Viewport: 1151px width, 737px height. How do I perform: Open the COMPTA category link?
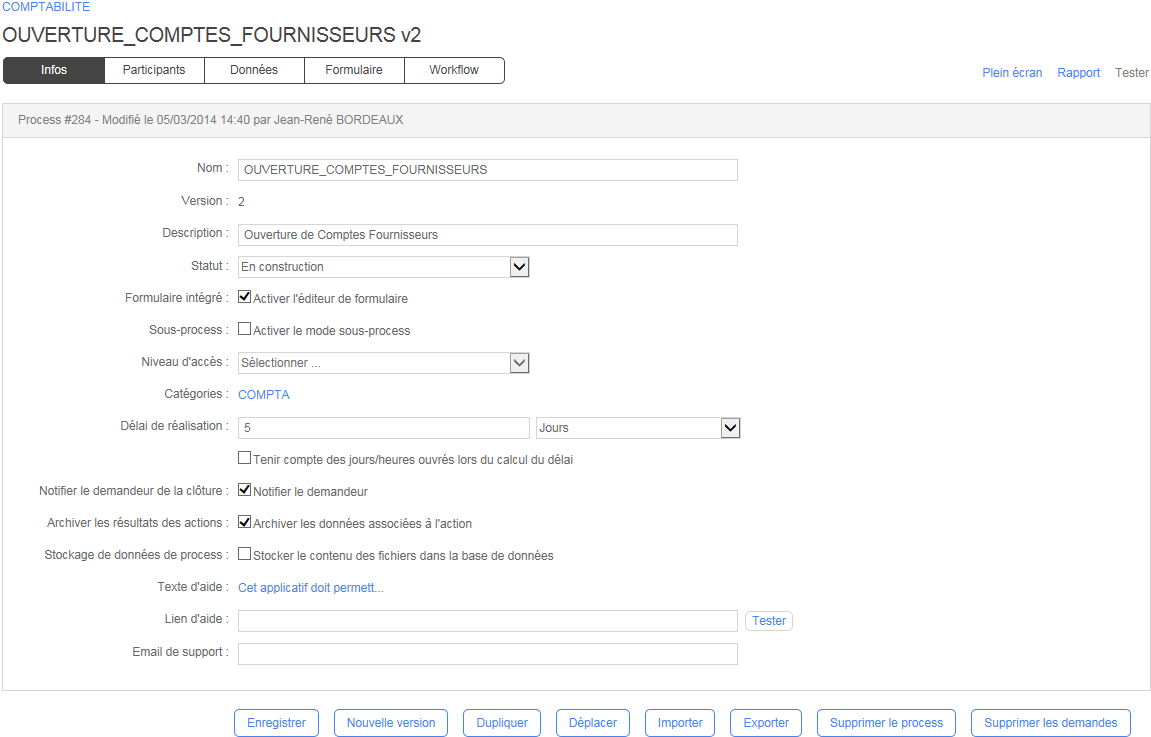(264, 395)
